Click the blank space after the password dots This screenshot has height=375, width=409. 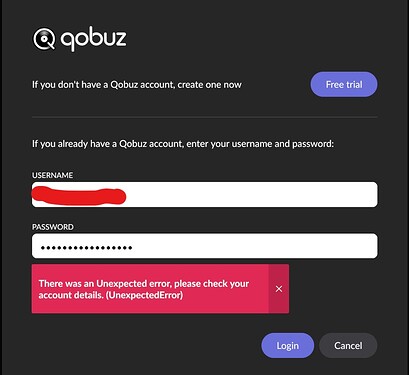coord(255,246)
